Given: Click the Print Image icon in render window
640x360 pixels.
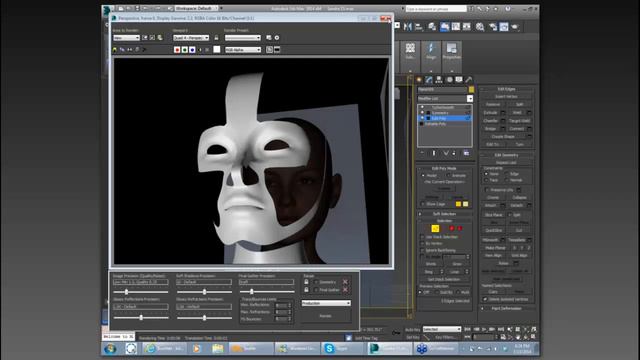Looking at the screenshot, I should click(138, 49).
